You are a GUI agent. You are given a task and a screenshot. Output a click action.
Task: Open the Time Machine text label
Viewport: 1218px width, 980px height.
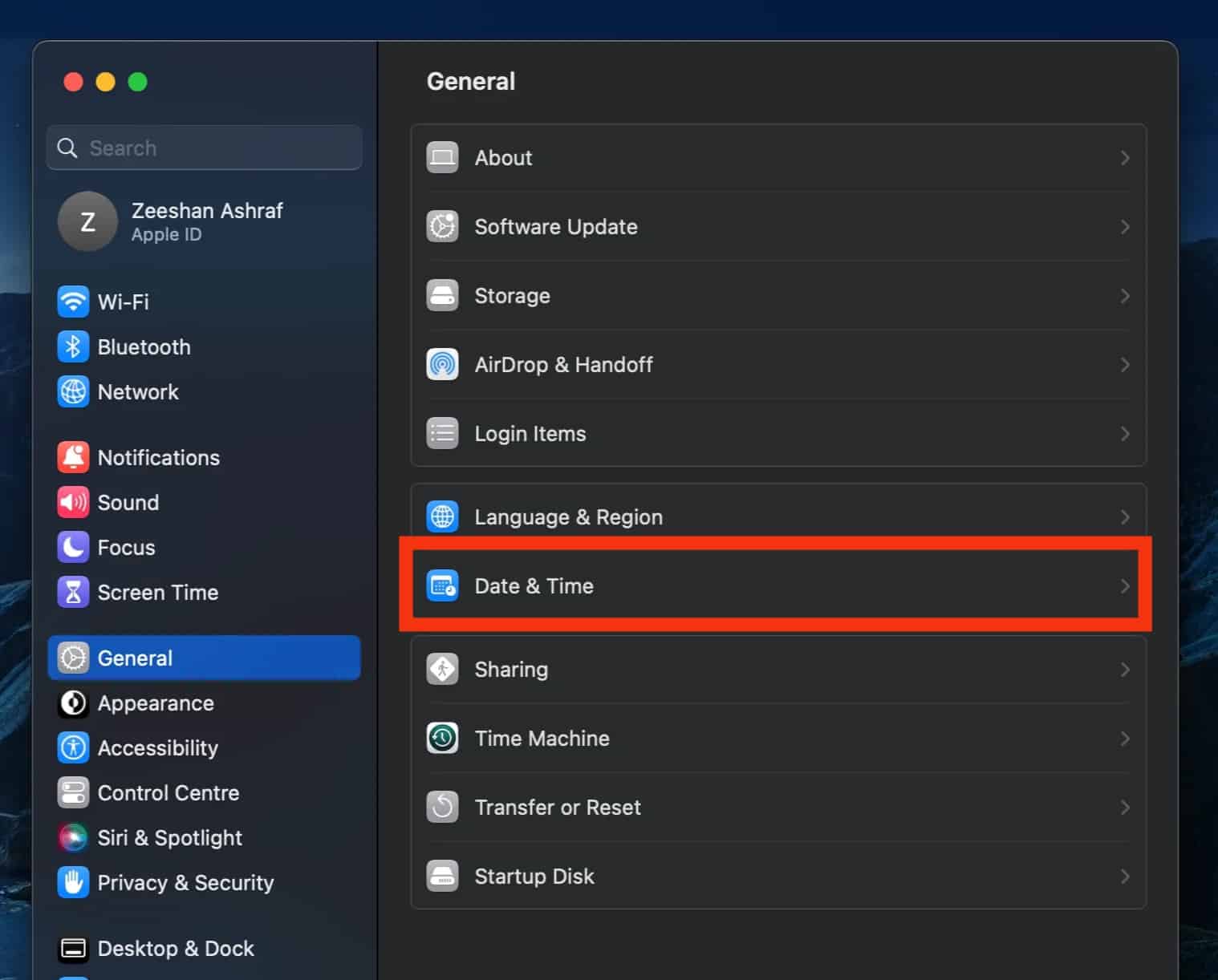coord(542,739)
